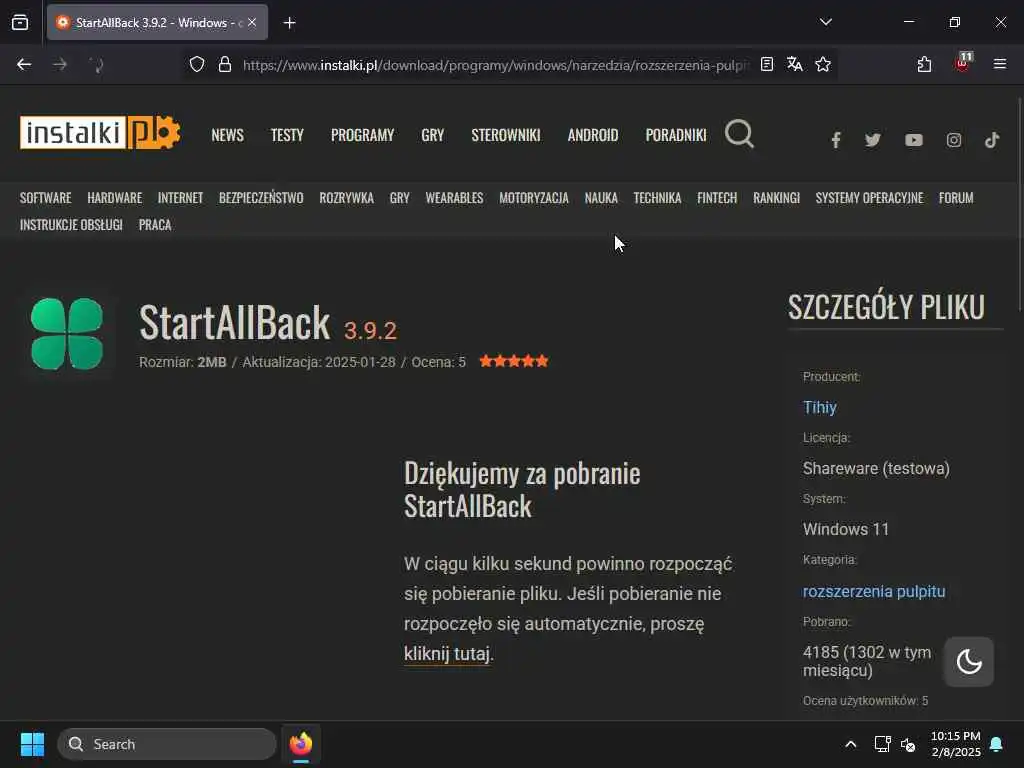
Task: Open the STEROWNIKI menu item
Action: click(x=505, y=135)
